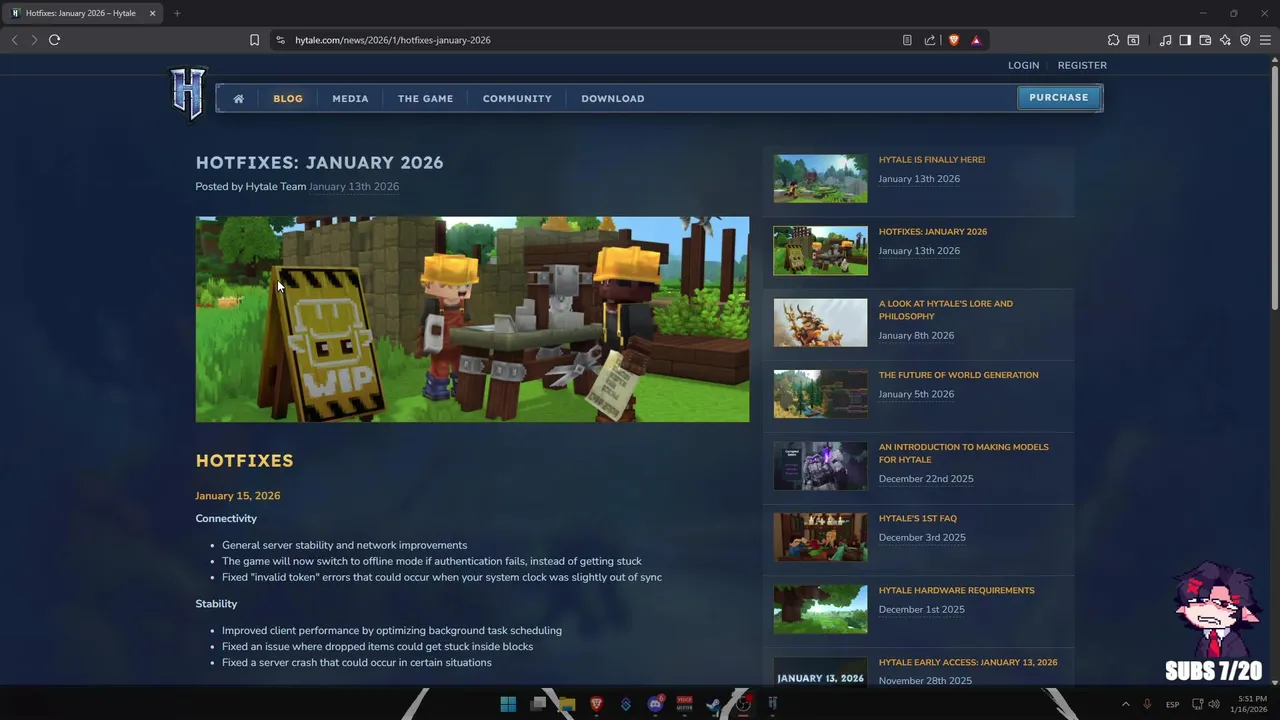Open the Brave Wallet icon
Viewport: 1280px width, 720px height.
pos(1205,40)
